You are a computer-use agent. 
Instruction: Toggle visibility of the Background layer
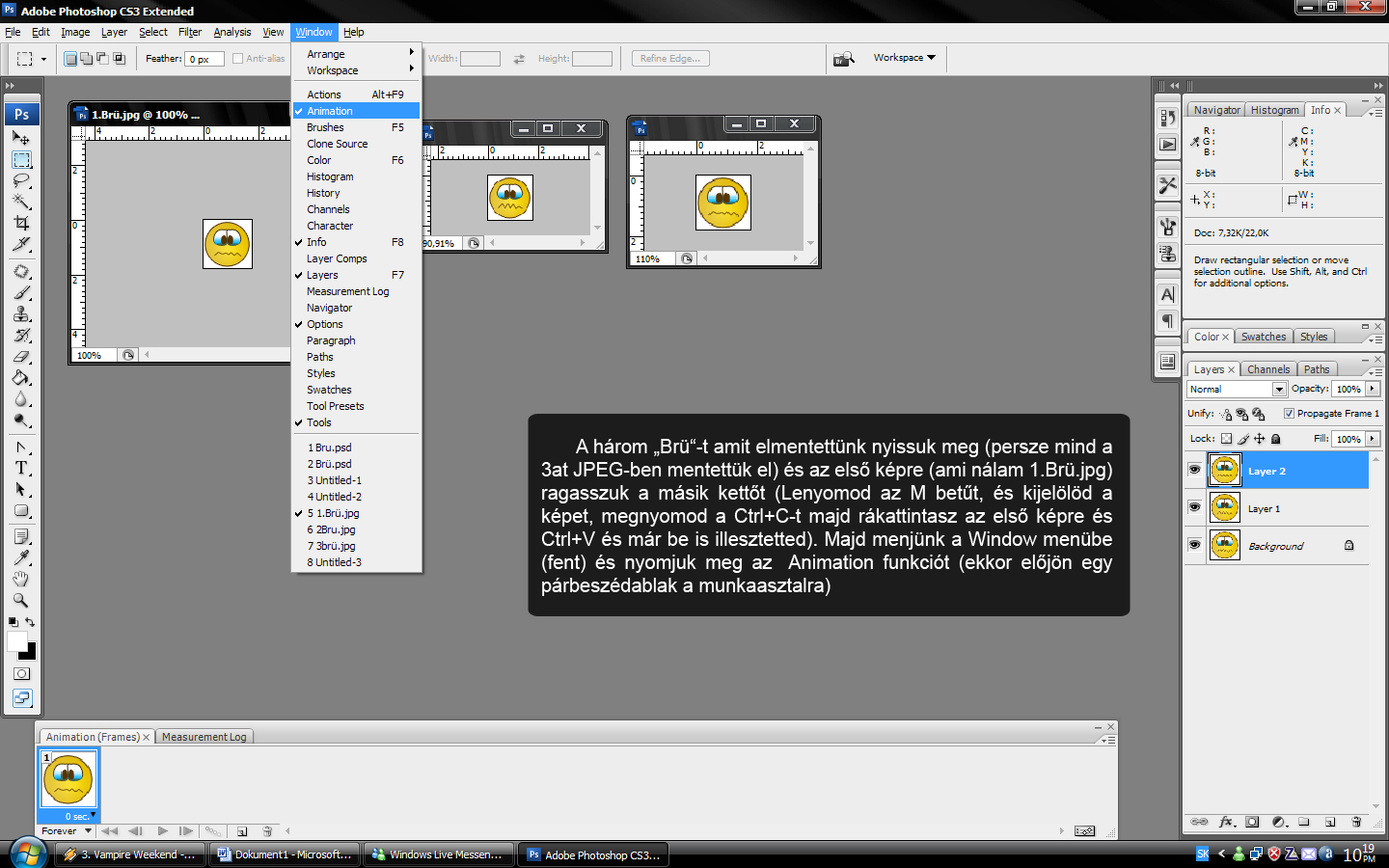point(1194,545)
